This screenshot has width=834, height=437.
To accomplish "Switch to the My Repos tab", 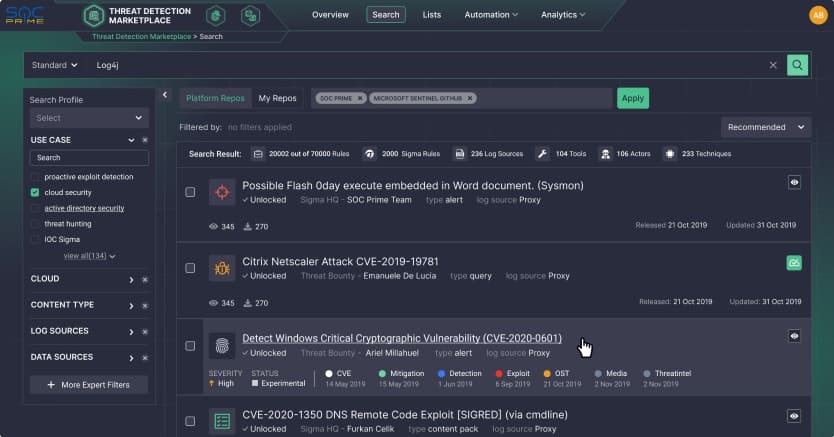I will click(x=277, y=98).
